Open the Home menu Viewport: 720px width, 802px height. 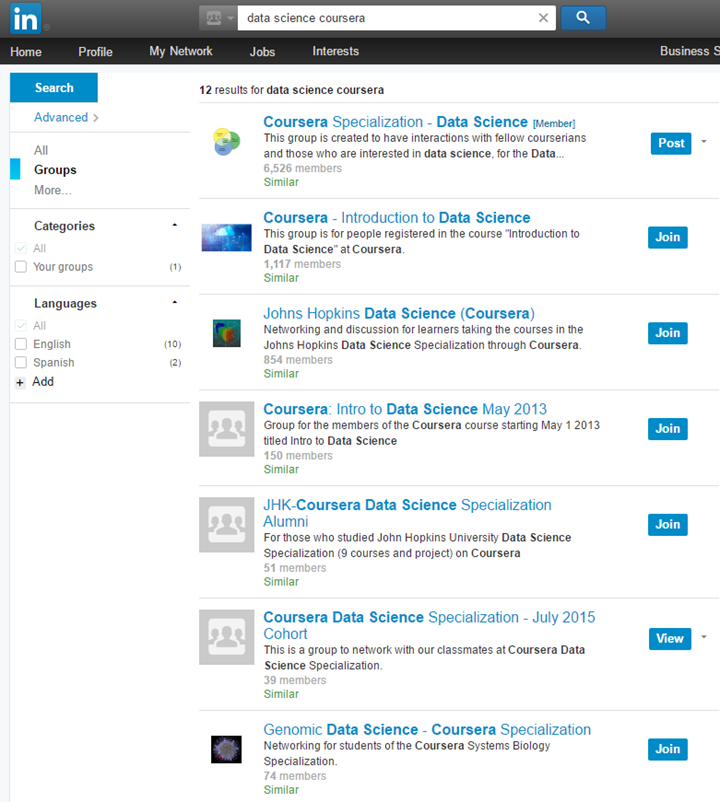[x=26, y=52]
